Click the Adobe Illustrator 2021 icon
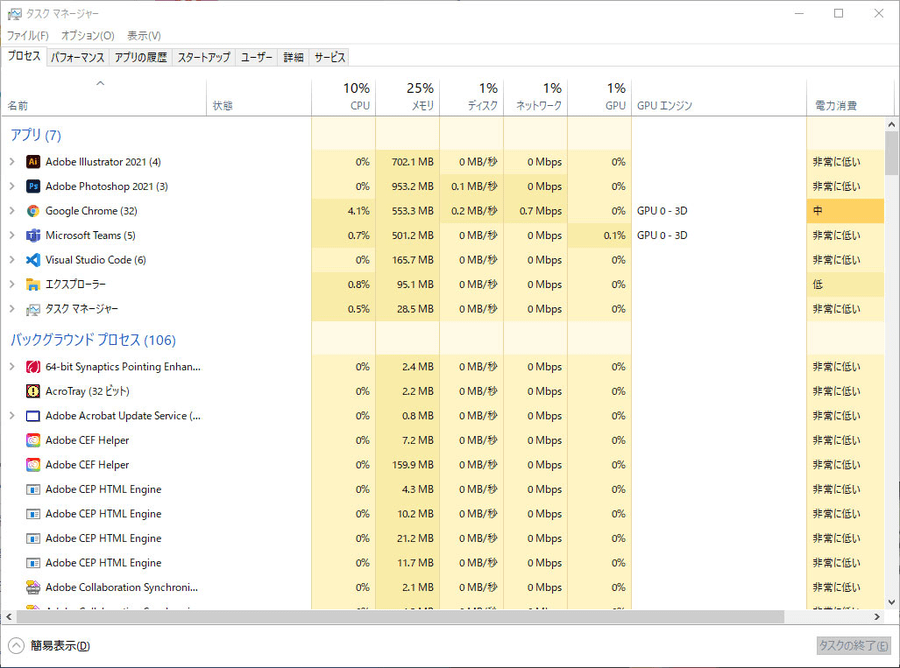900x668 pixels. point(33,162)
